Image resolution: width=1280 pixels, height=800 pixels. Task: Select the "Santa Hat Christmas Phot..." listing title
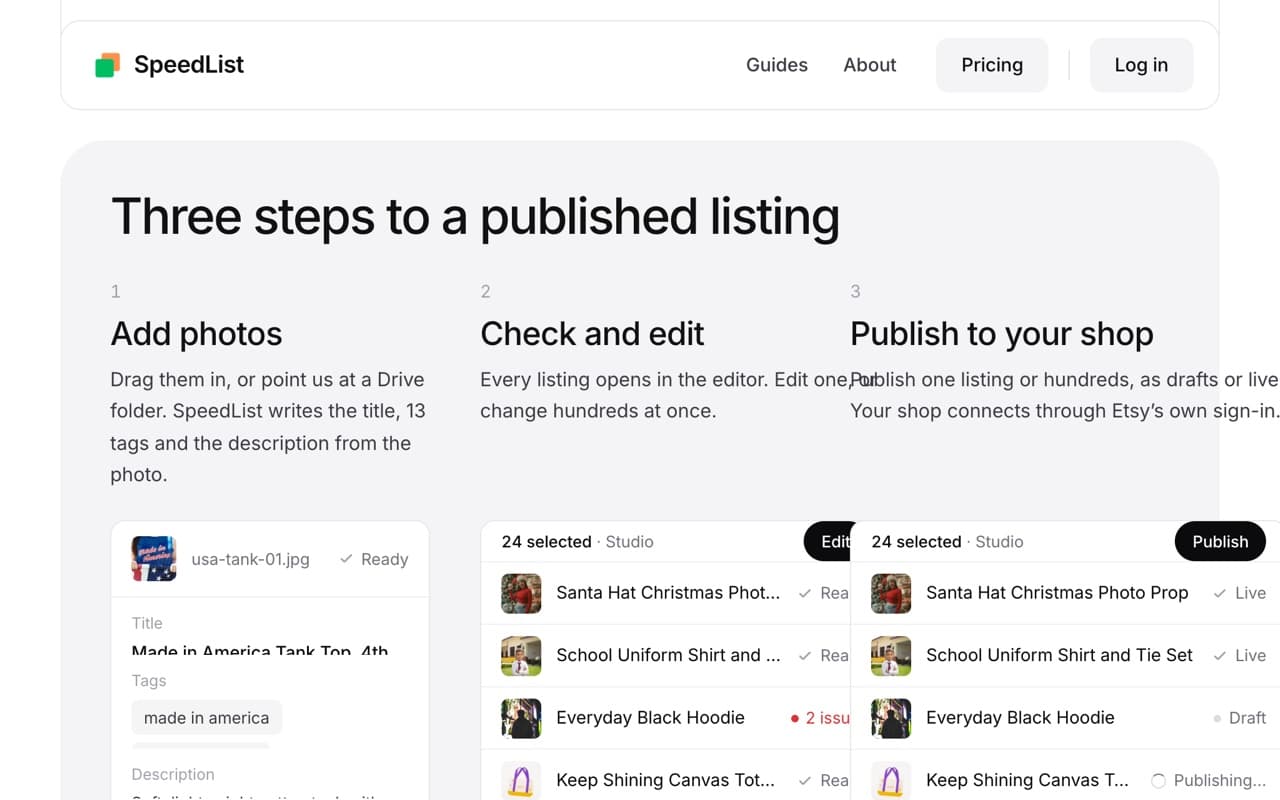click(x=668, y=593)
